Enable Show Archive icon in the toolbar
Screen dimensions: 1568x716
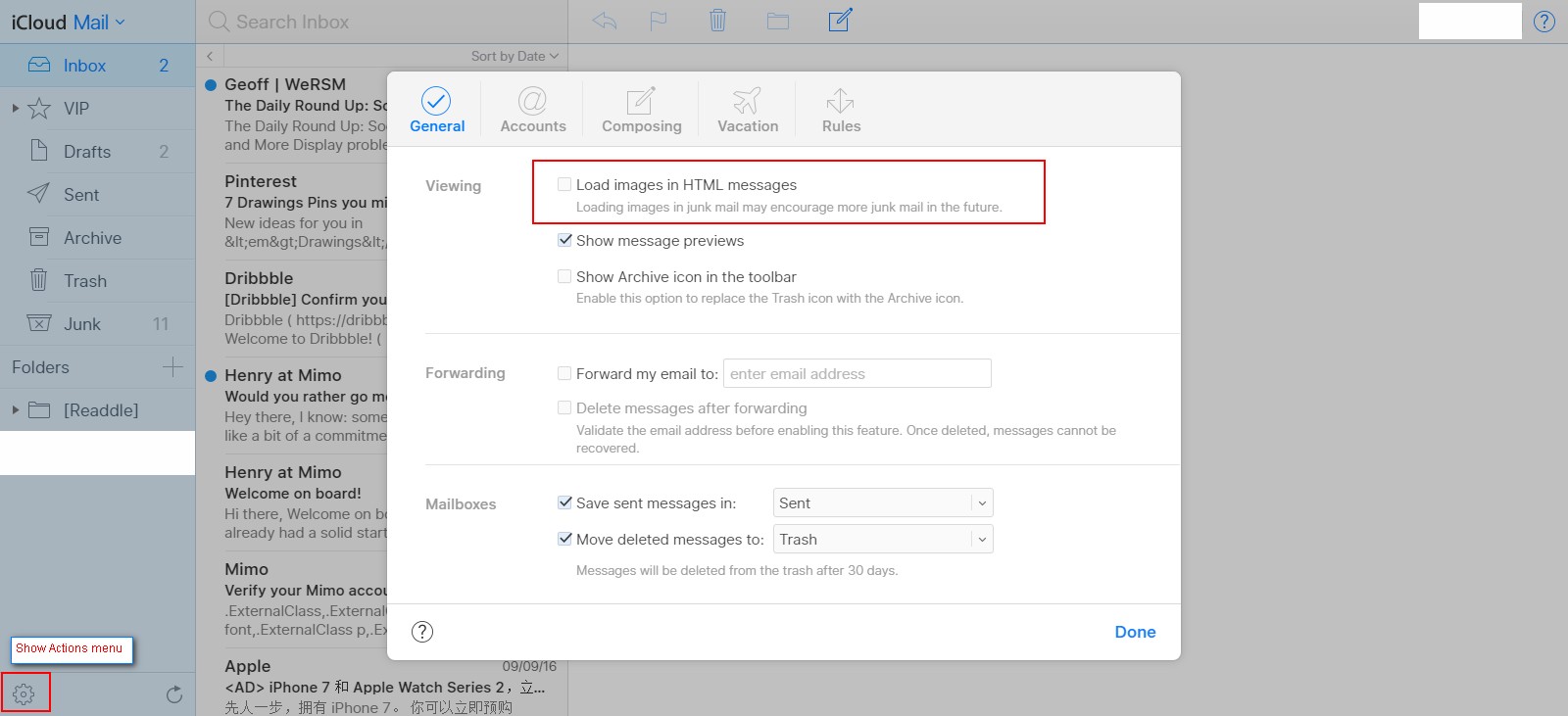click(564, 276)
